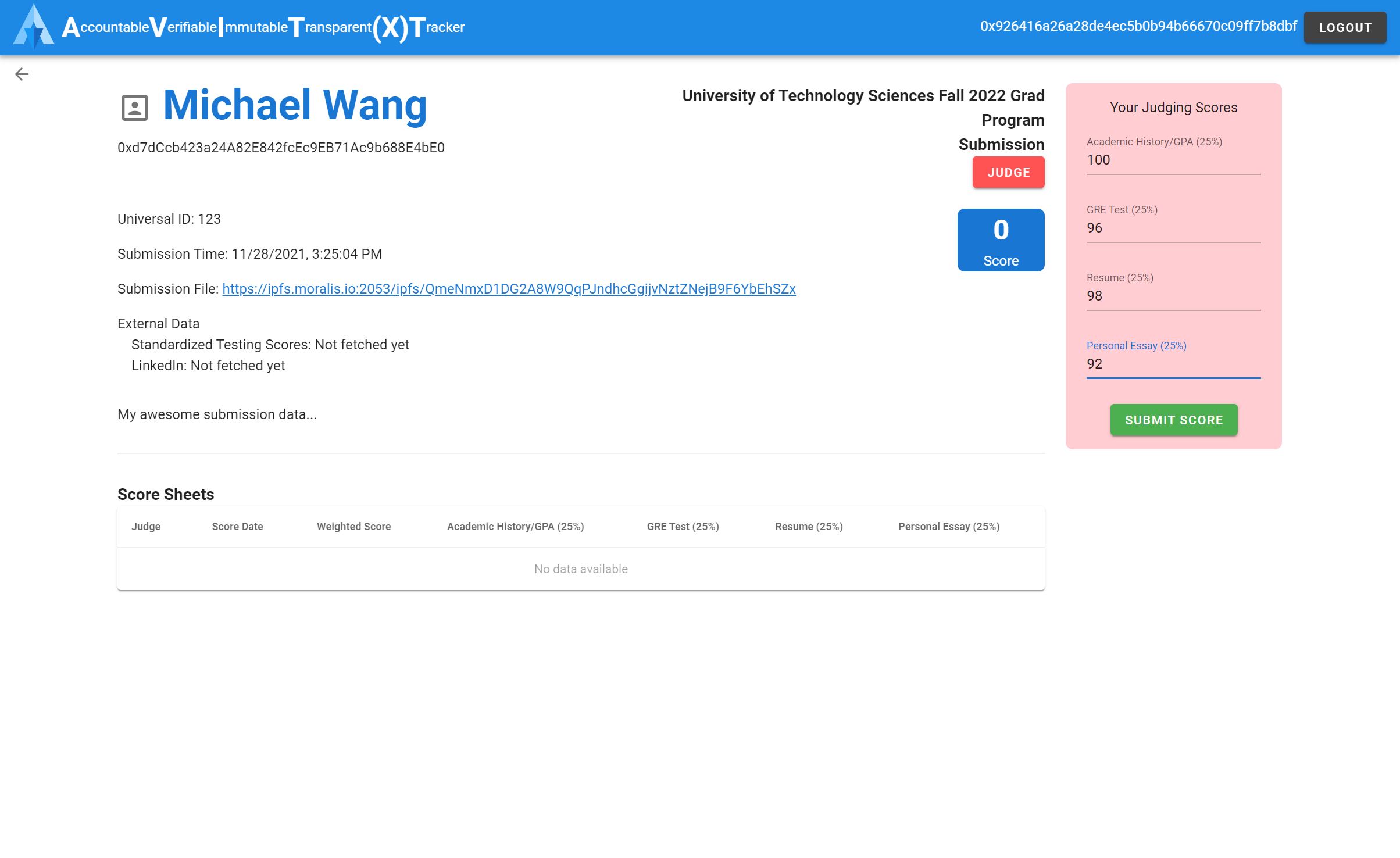This screenshot has height=858, width=1400.
Task: Click the Academic History/GPA table column header
Action: click(515, 527)
